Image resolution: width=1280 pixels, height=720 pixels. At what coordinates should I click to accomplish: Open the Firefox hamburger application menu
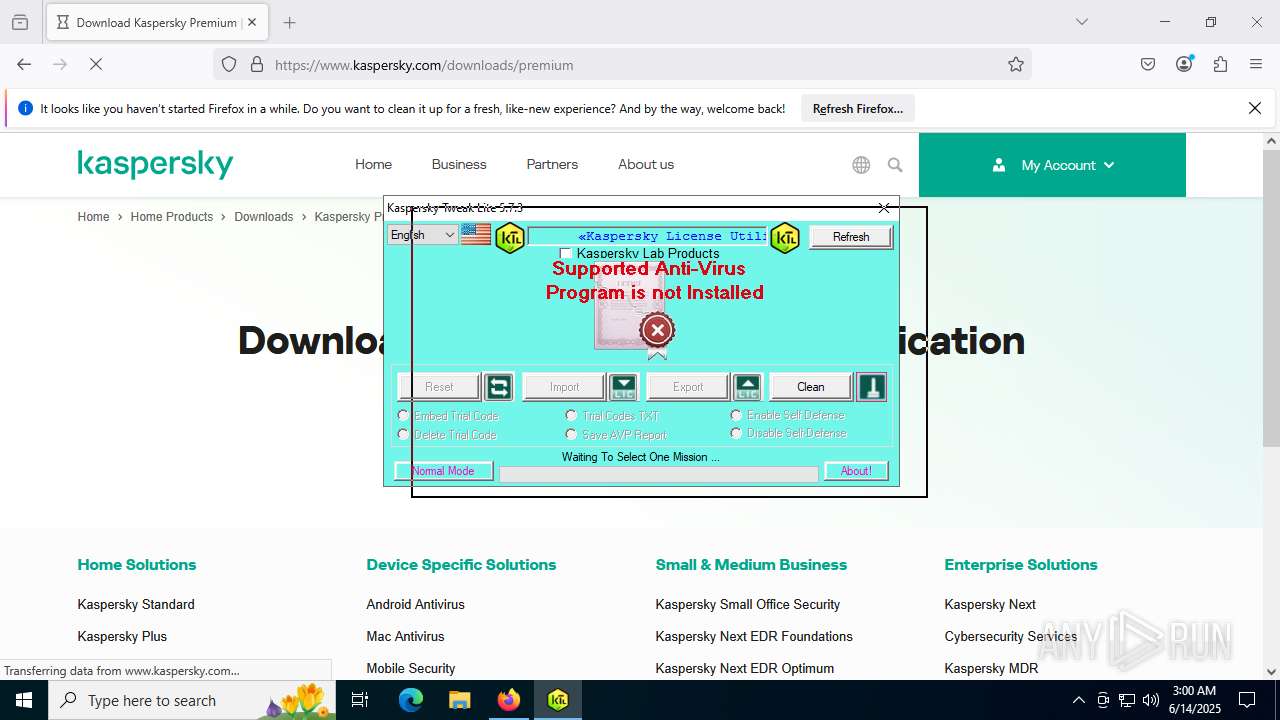tap(1256, 64)
